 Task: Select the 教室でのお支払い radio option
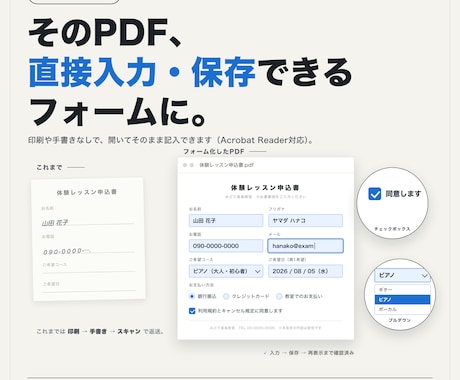(x=279, y=296)
